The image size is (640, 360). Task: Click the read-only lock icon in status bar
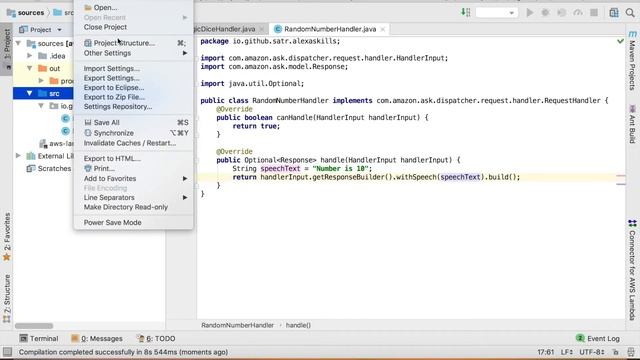point(616,352)
